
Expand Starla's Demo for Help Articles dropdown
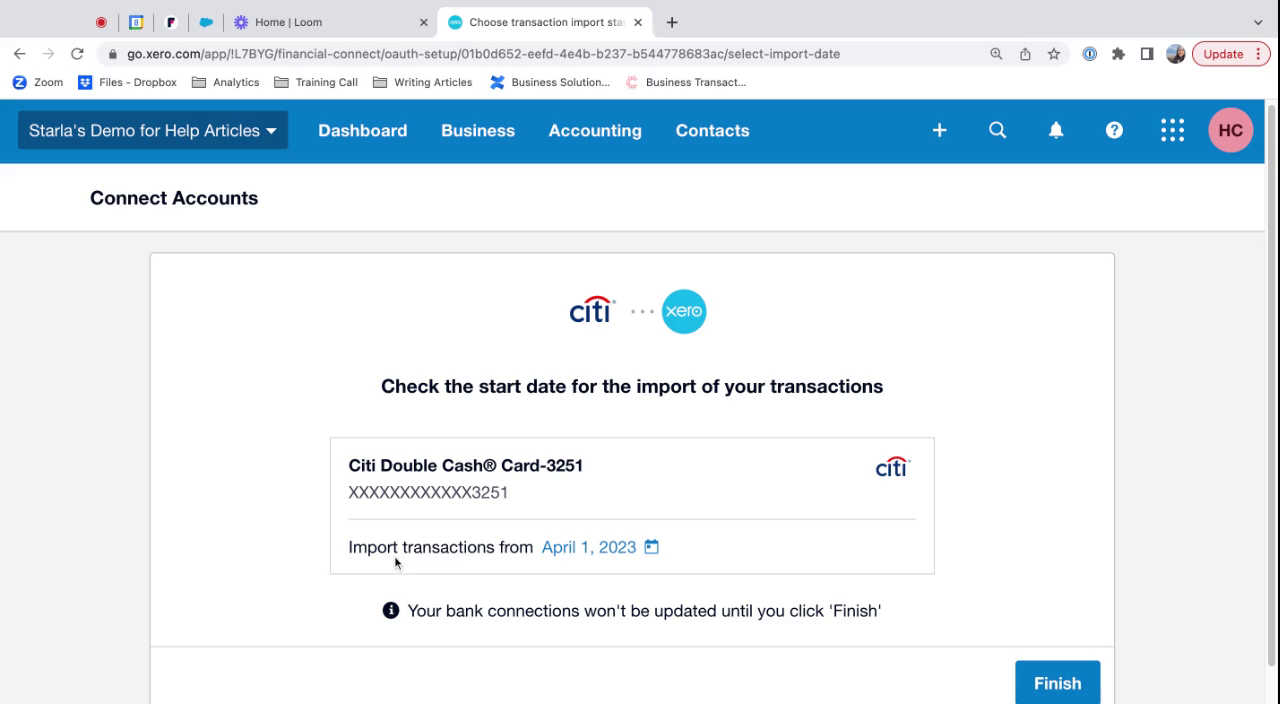(x=153, y=131)
